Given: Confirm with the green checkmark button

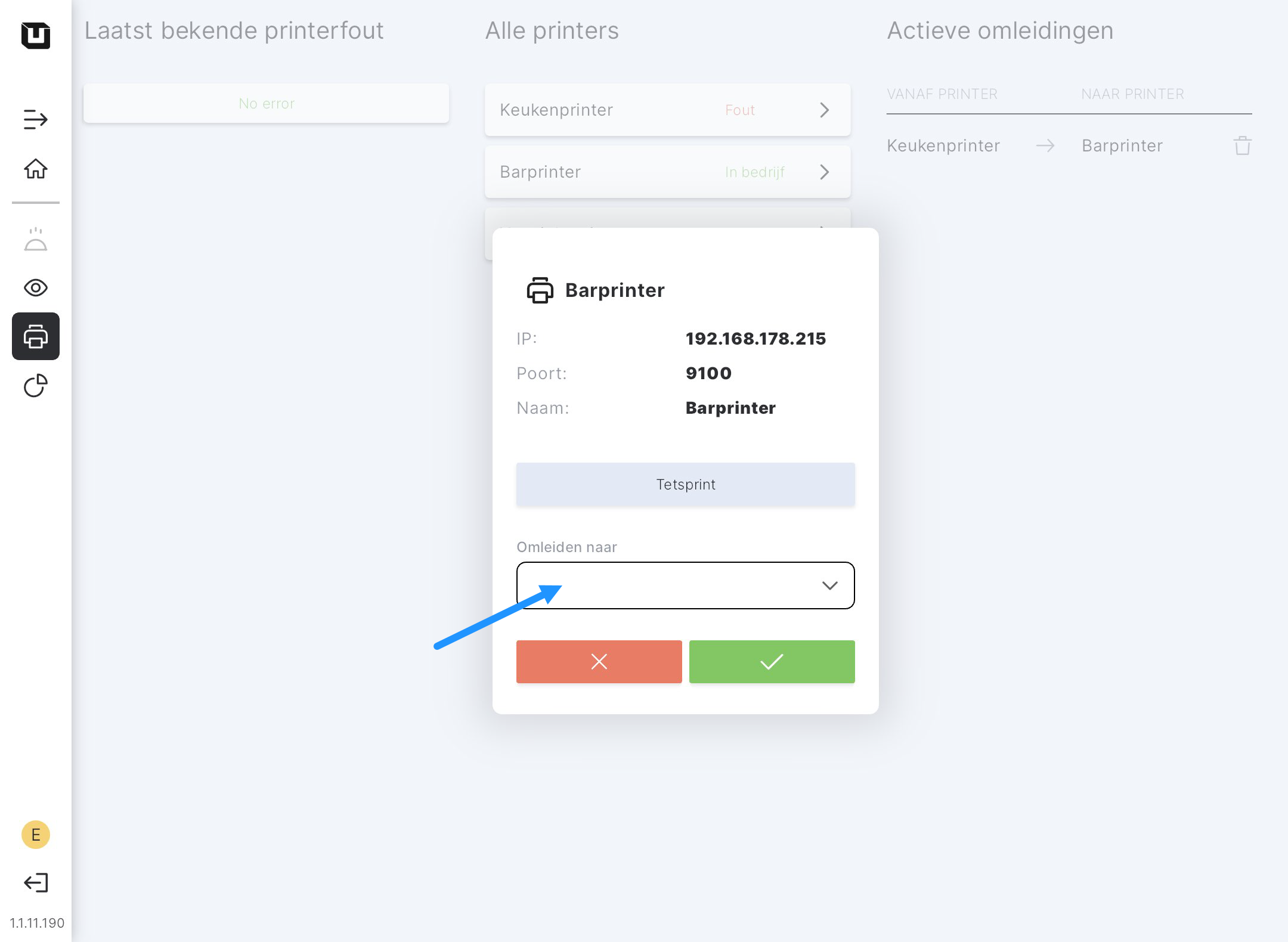Looking at the screenshot, I should tap(772, 662).
